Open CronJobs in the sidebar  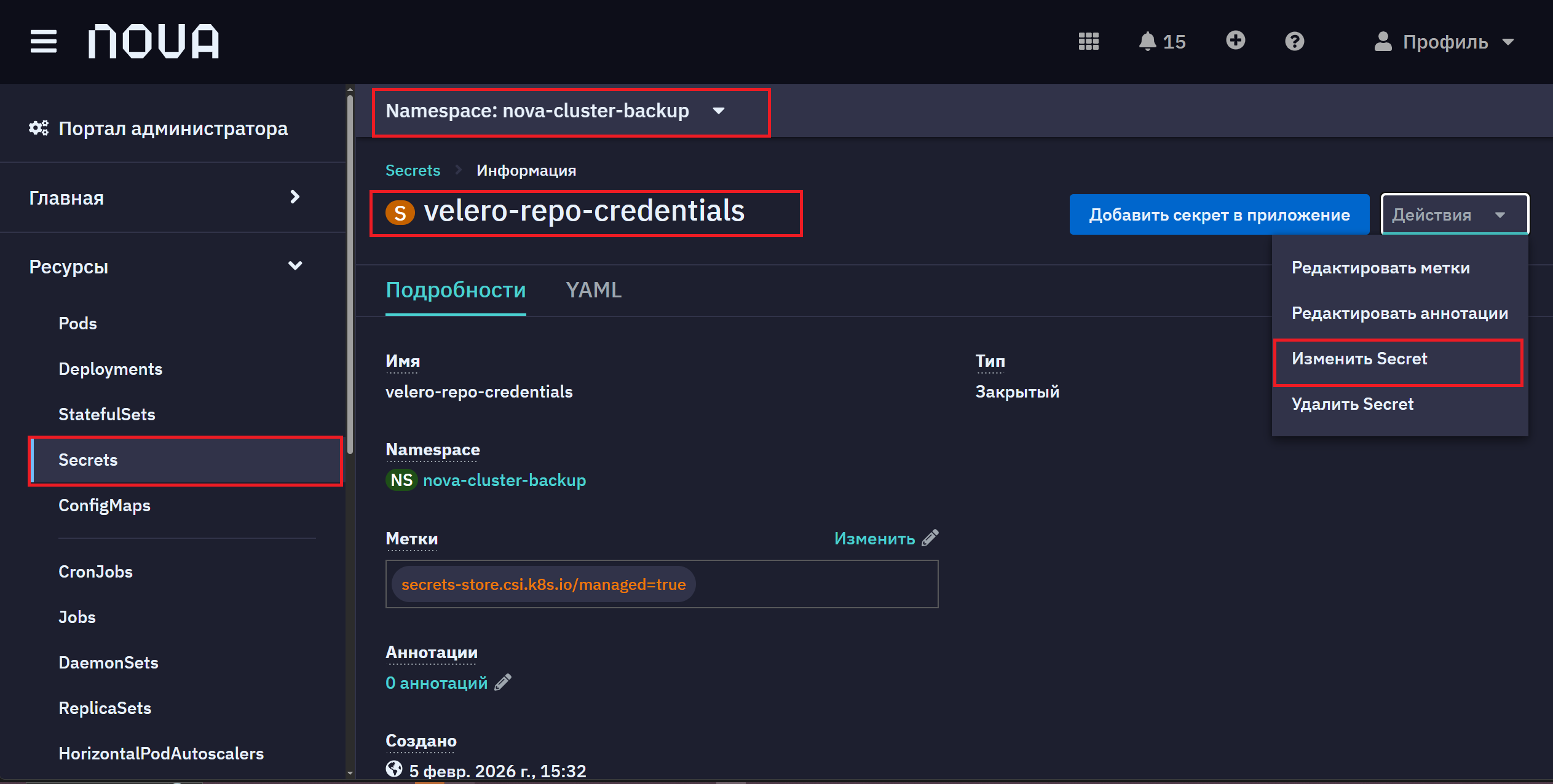click(x=95, y=571)
